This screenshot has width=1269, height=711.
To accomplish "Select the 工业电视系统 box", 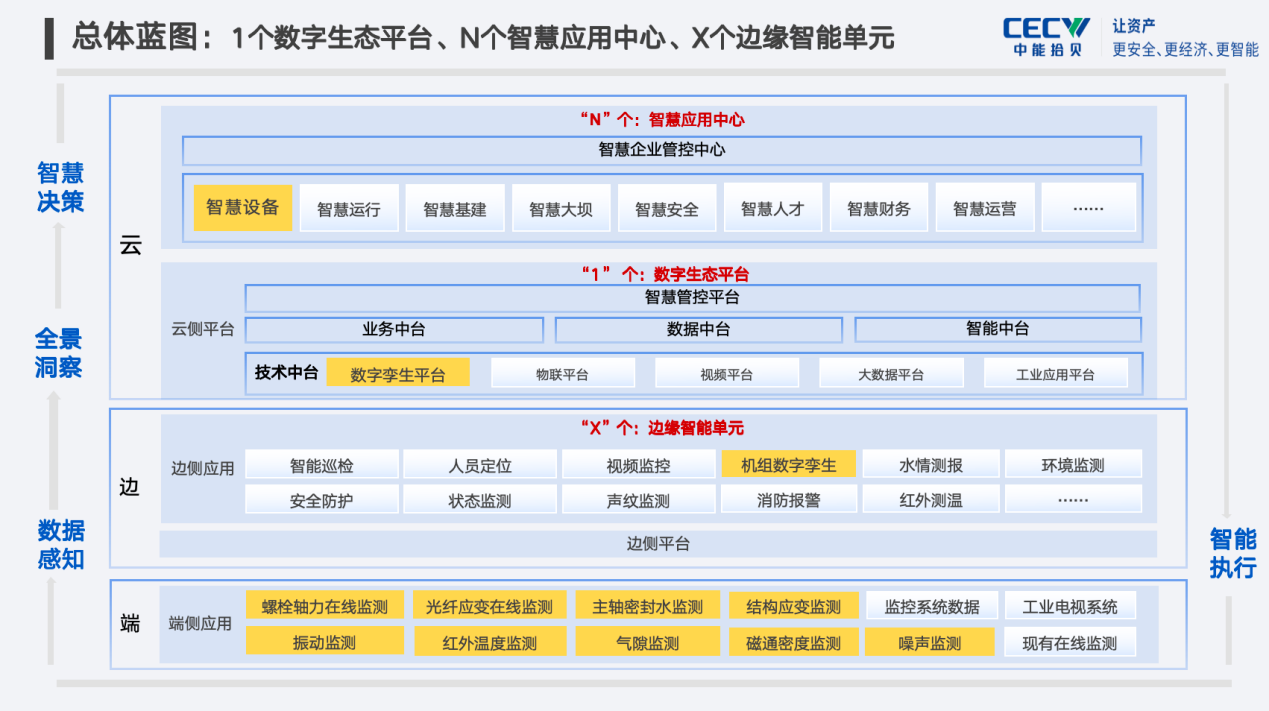I will tap(1070, 606).
